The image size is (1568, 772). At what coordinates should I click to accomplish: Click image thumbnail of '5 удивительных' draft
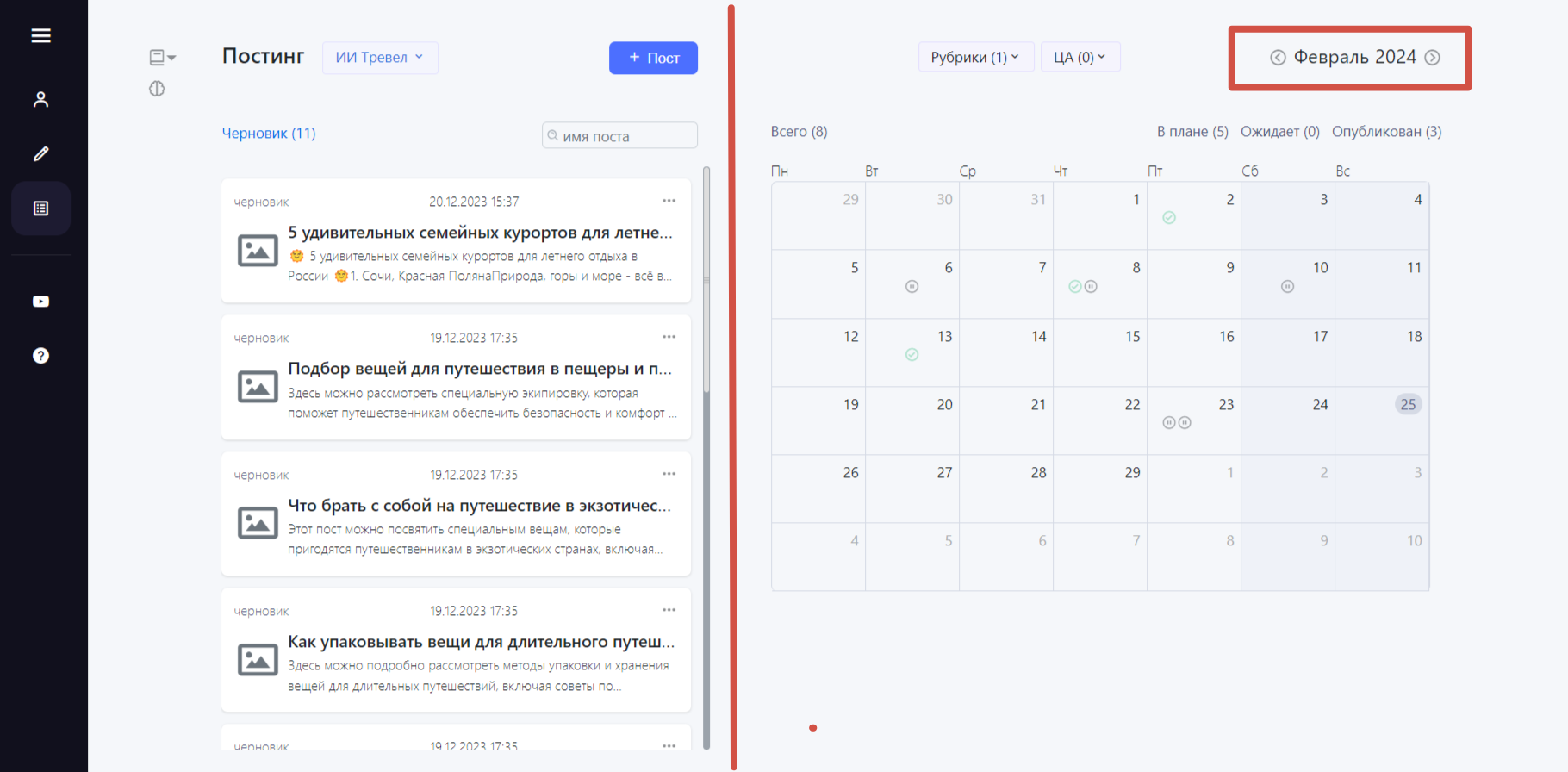tap(258, 251)
